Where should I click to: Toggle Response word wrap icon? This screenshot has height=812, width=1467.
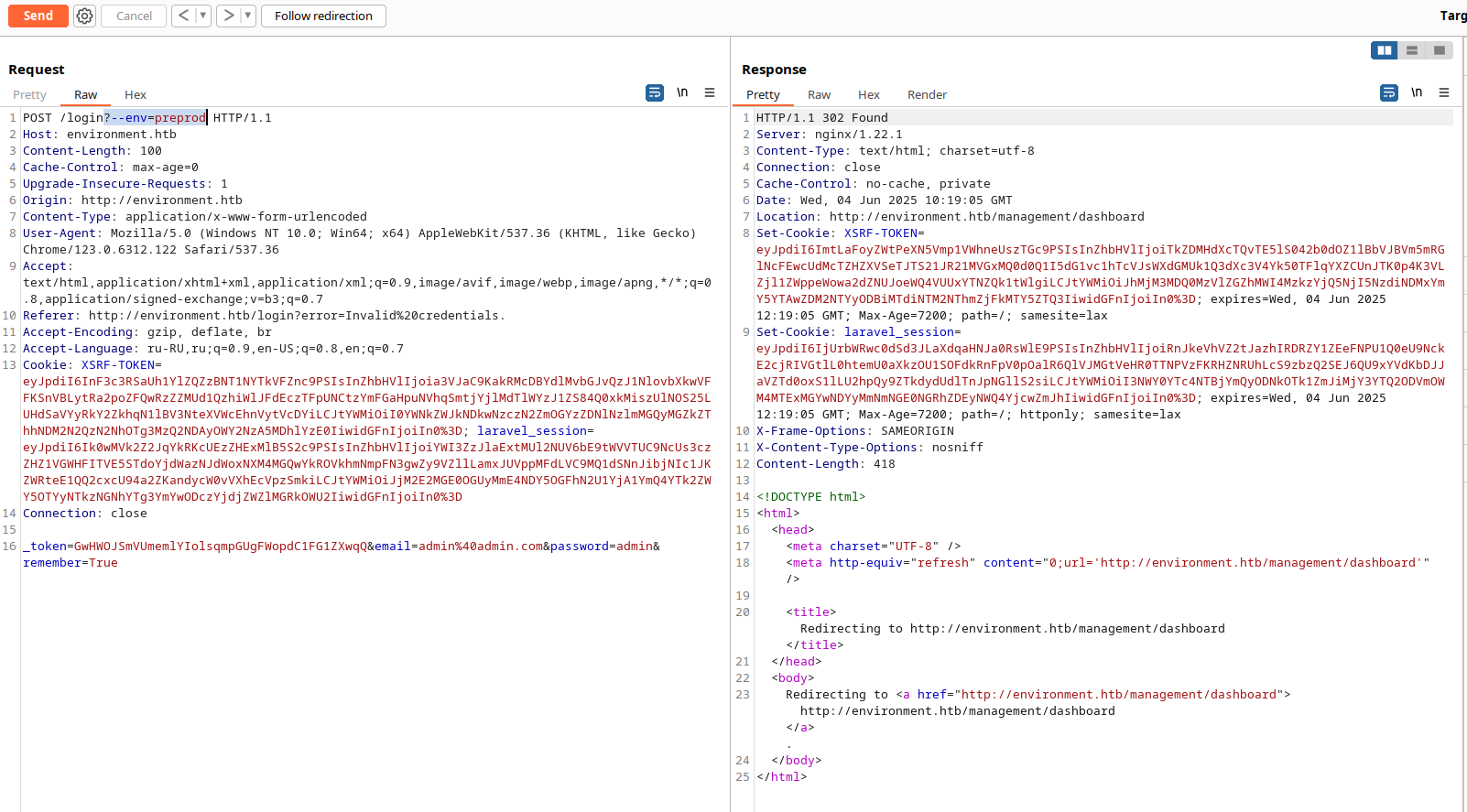pos(1389,92)
